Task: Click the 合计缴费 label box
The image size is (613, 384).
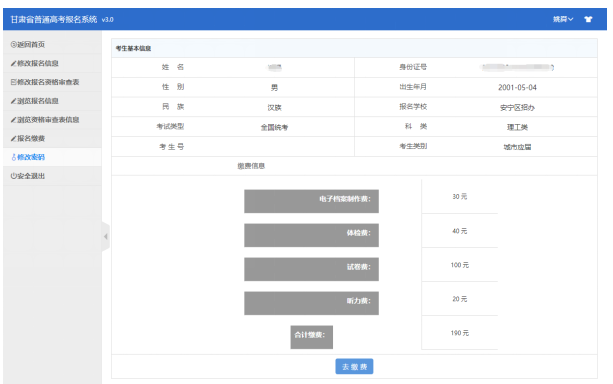Action: tap(312, 337)
